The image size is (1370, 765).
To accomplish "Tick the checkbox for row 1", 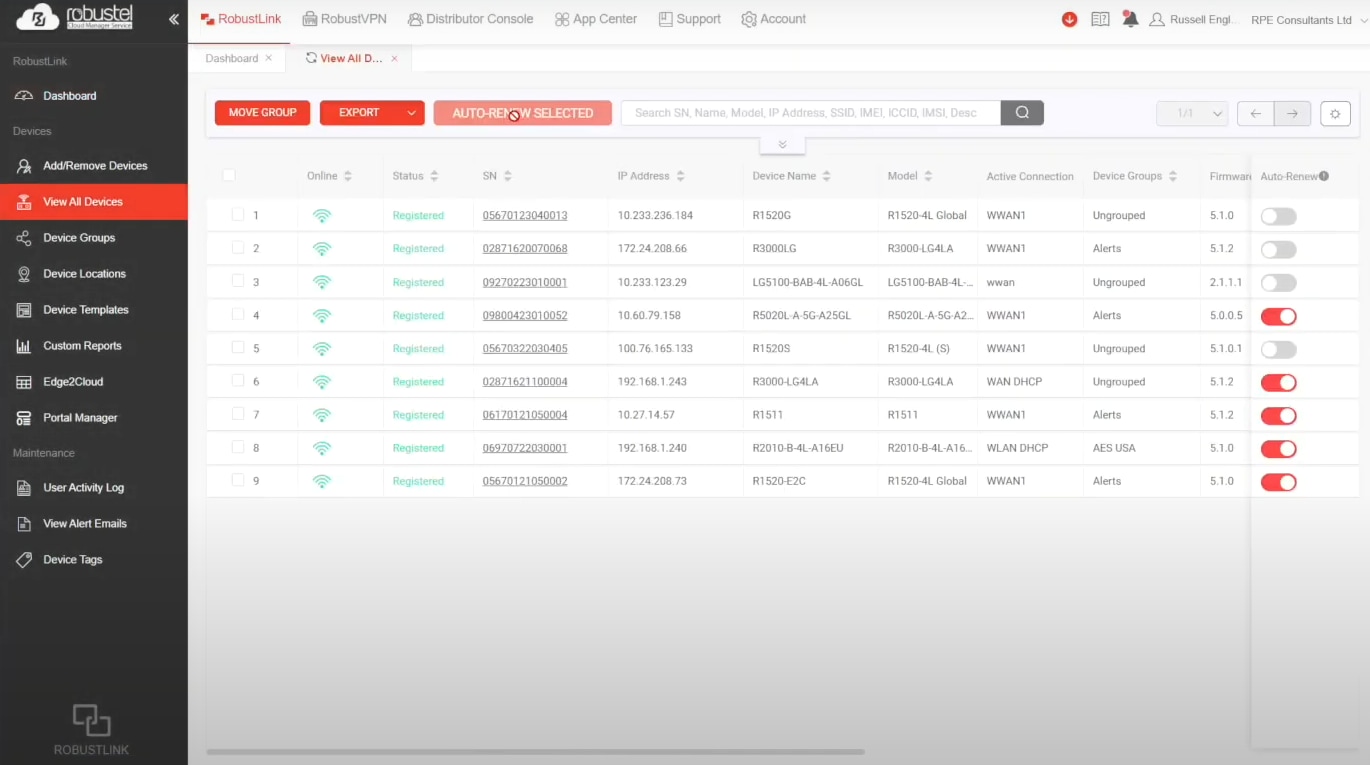I will tap(238, 214).
